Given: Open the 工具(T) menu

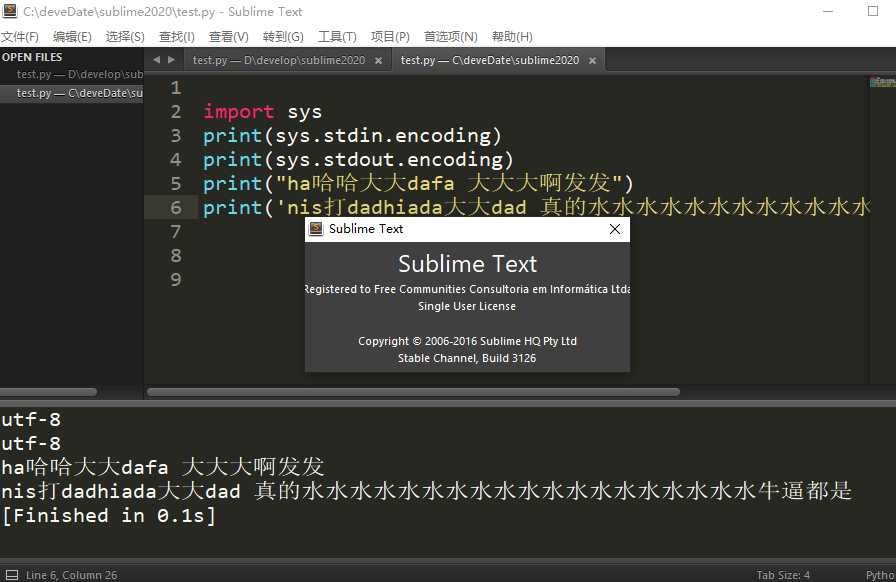Looking at the screenshot, I should point(337,37).
